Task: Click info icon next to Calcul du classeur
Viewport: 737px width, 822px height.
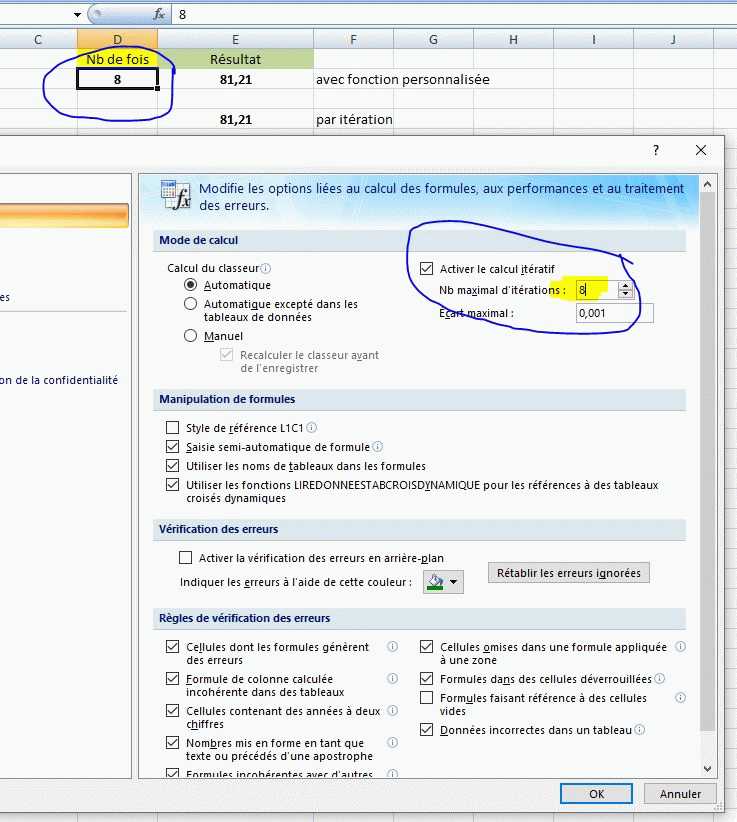Action: click(x=266, y=268)
